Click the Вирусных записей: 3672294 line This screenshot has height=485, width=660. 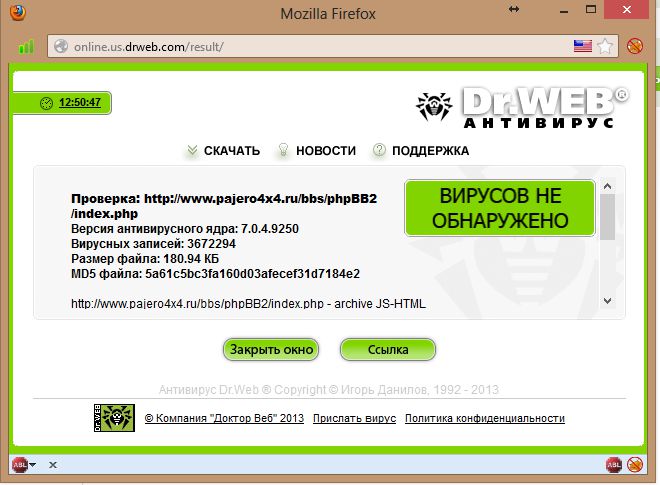click(153, 244)
